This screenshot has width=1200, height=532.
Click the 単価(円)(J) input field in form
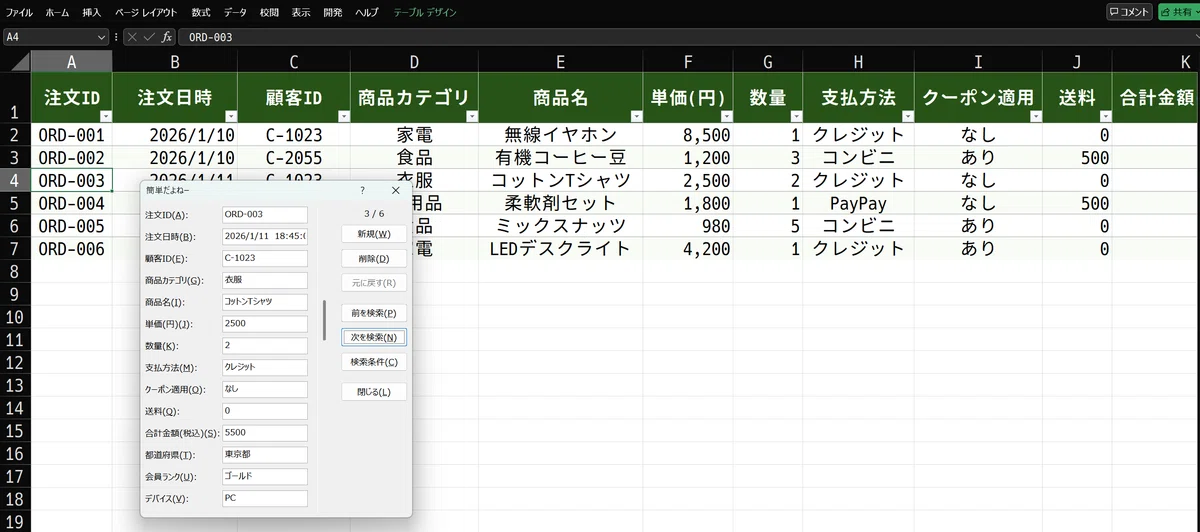click(264, 323)
